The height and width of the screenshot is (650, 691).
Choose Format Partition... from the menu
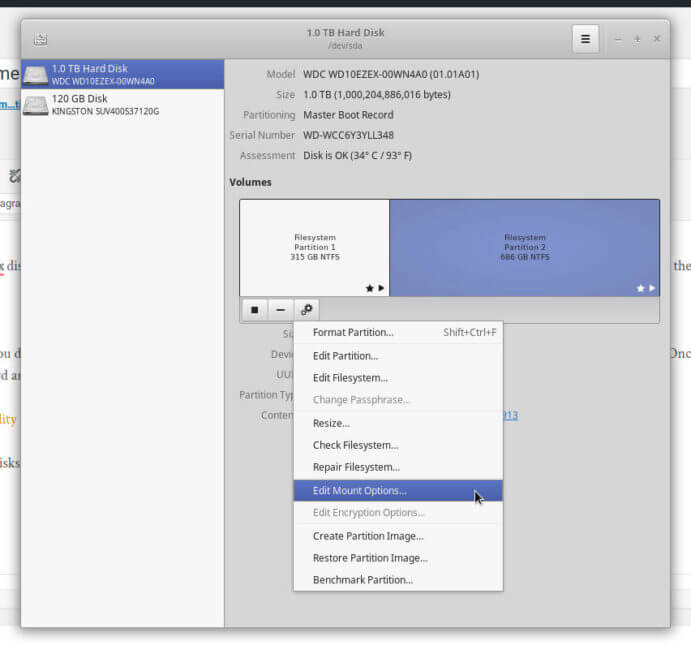click(353, 332)
